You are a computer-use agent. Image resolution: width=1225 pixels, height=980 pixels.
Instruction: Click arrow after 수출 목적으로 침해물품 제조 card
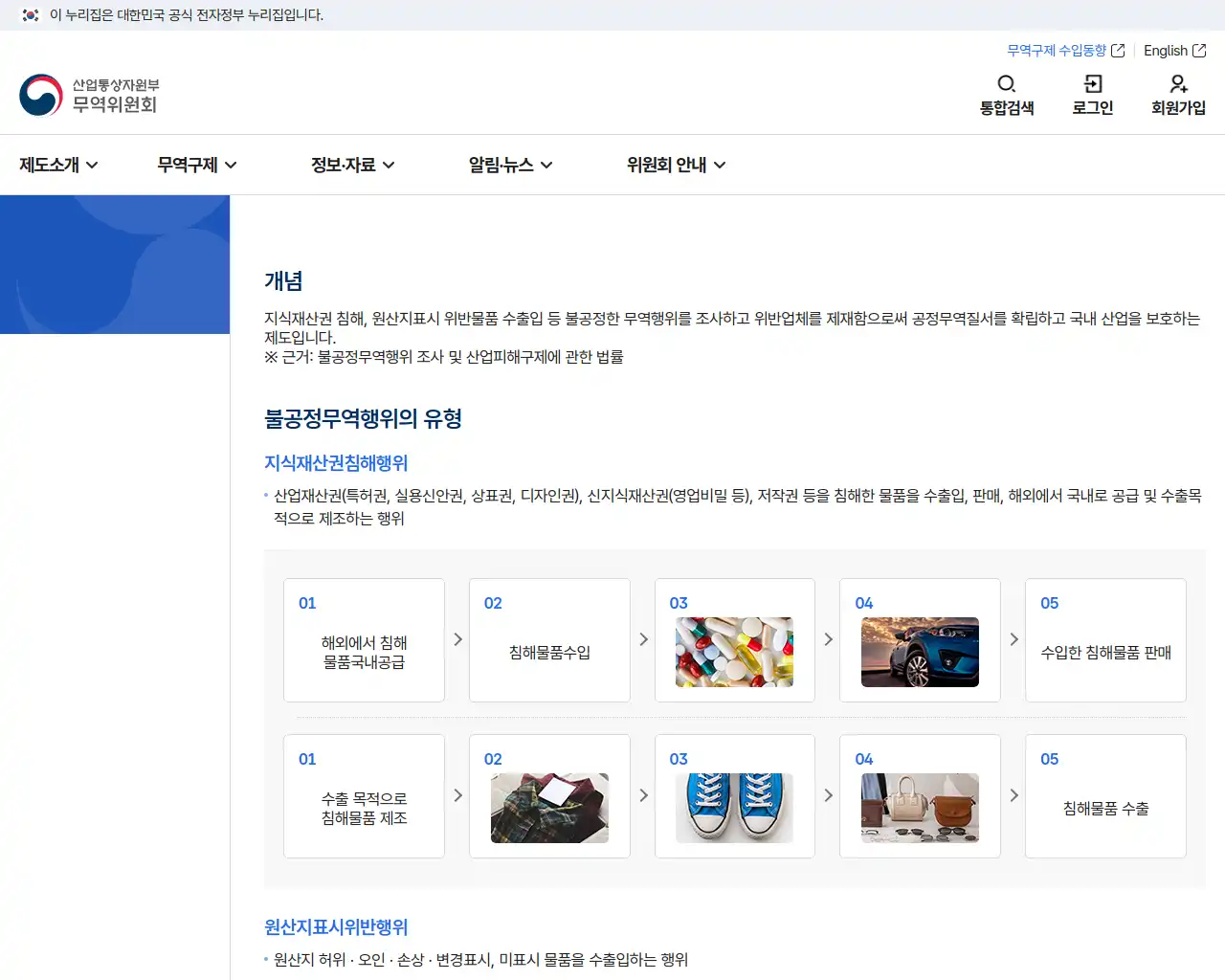click(457, 795)
